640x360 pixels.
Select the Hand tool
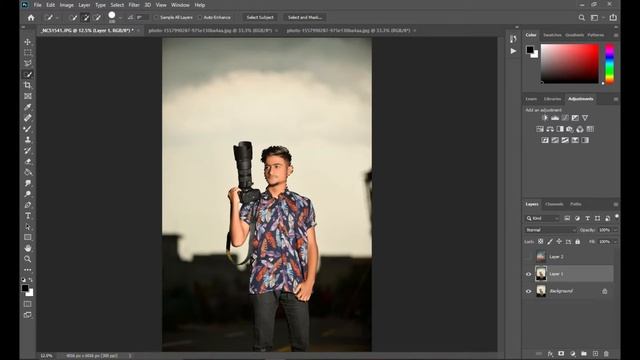point(28,248)
